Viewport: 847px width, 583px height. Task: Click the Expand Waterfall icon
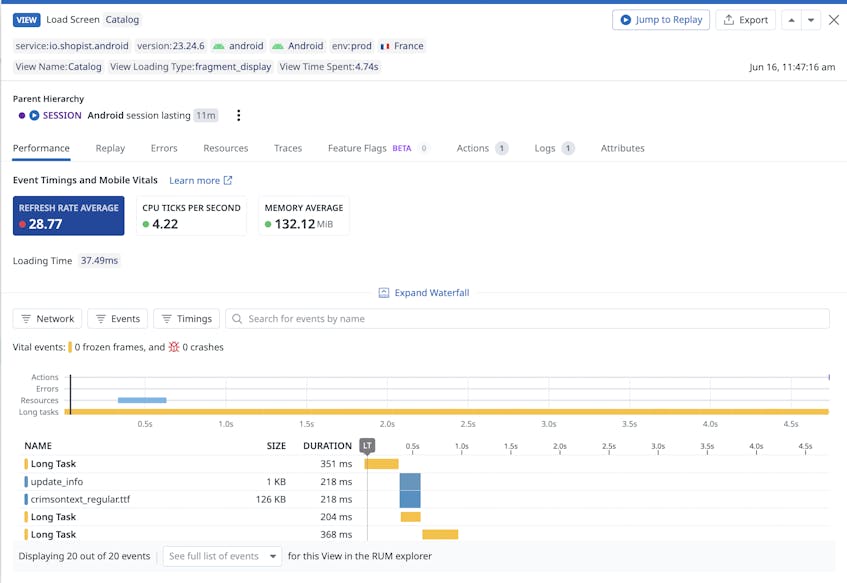(x=384, y=293)
